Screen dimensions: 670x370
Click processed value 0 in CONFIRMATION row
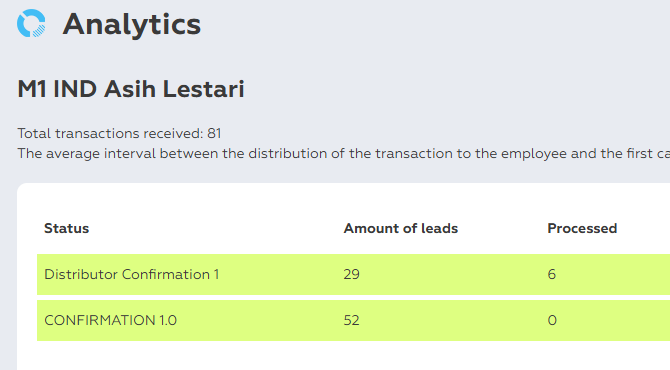(552, 320)
